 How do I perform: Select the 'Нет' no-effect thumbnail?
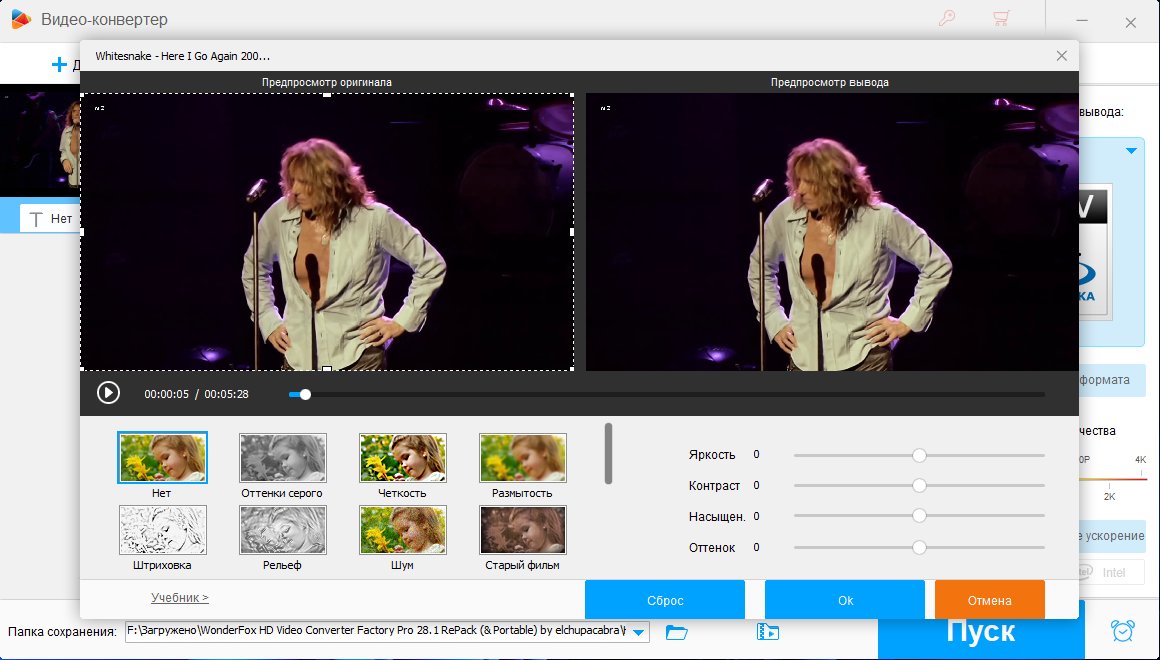tap(162, 458)
